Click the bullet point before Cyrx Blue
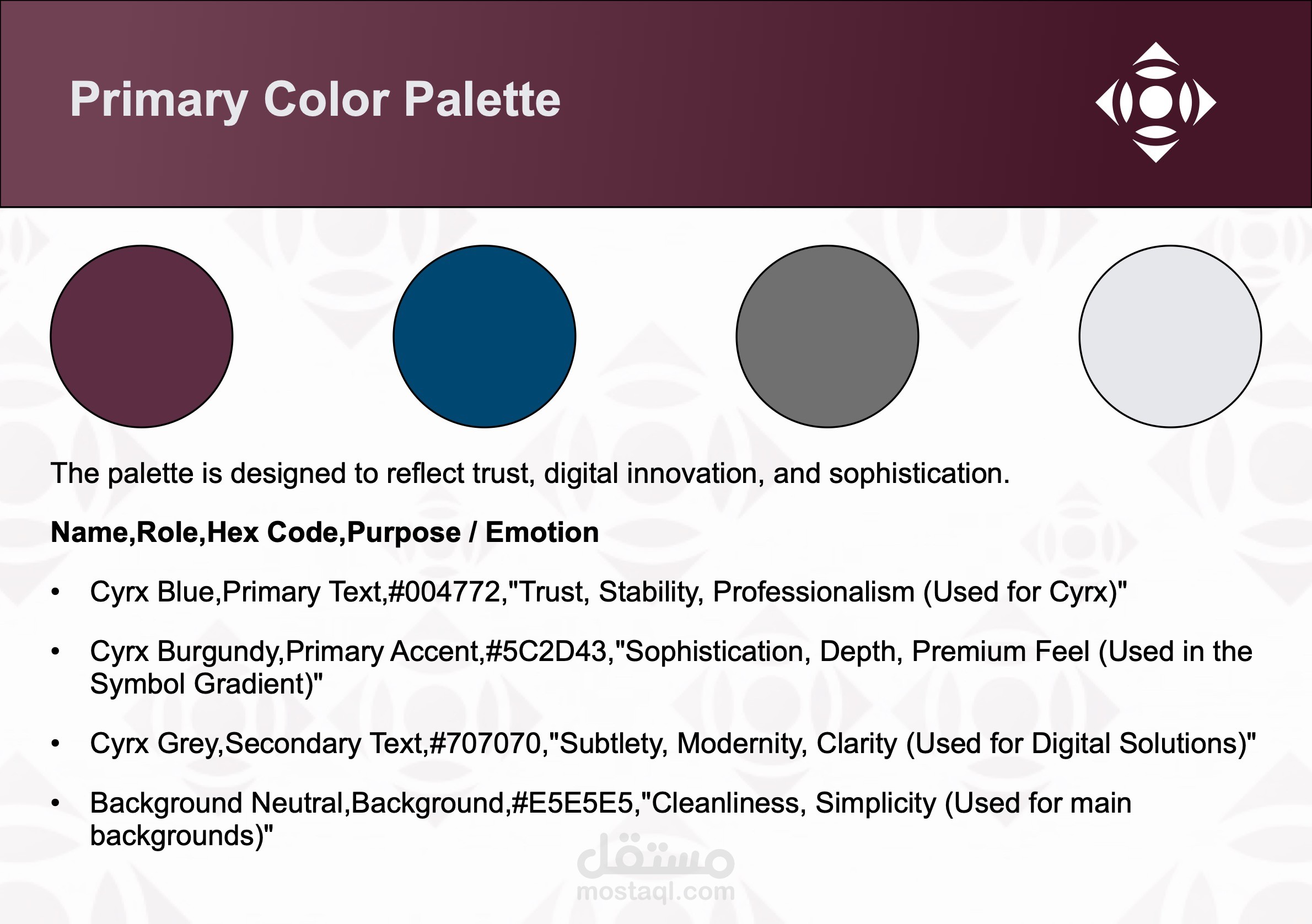Viewport: 1312px width, 924px height. 56,593
